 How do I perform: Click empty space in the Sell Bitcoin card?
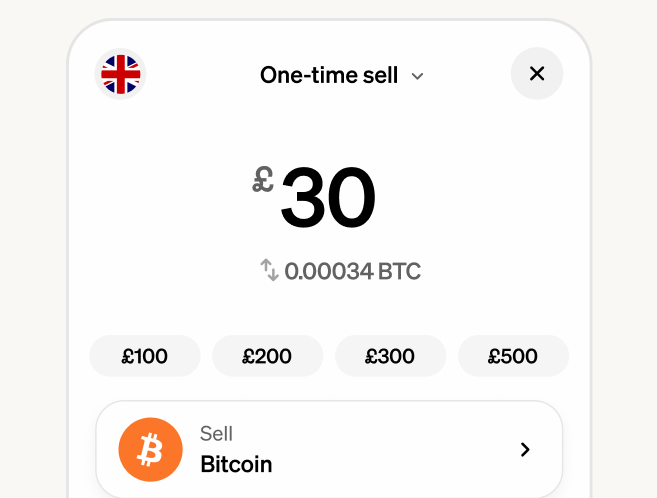400,450
